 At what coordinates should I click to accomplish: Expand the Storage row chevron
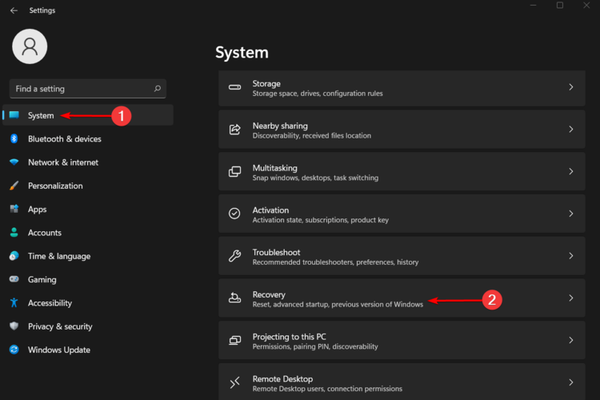pyautogui.click(x=571, y=88)
